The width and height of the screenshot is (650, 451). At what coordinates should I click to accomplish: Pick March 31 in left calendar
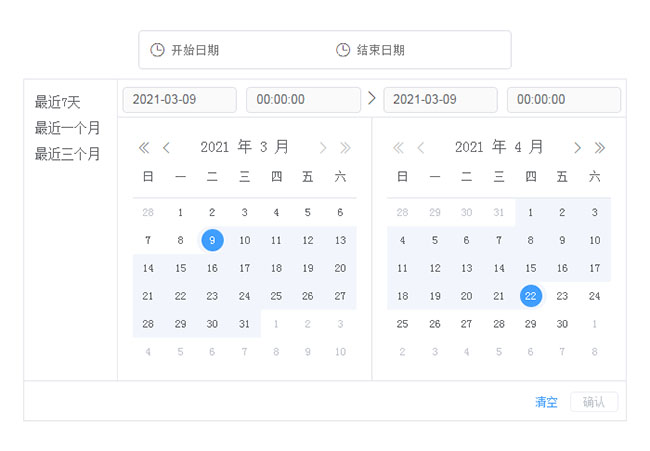[244, 324]
